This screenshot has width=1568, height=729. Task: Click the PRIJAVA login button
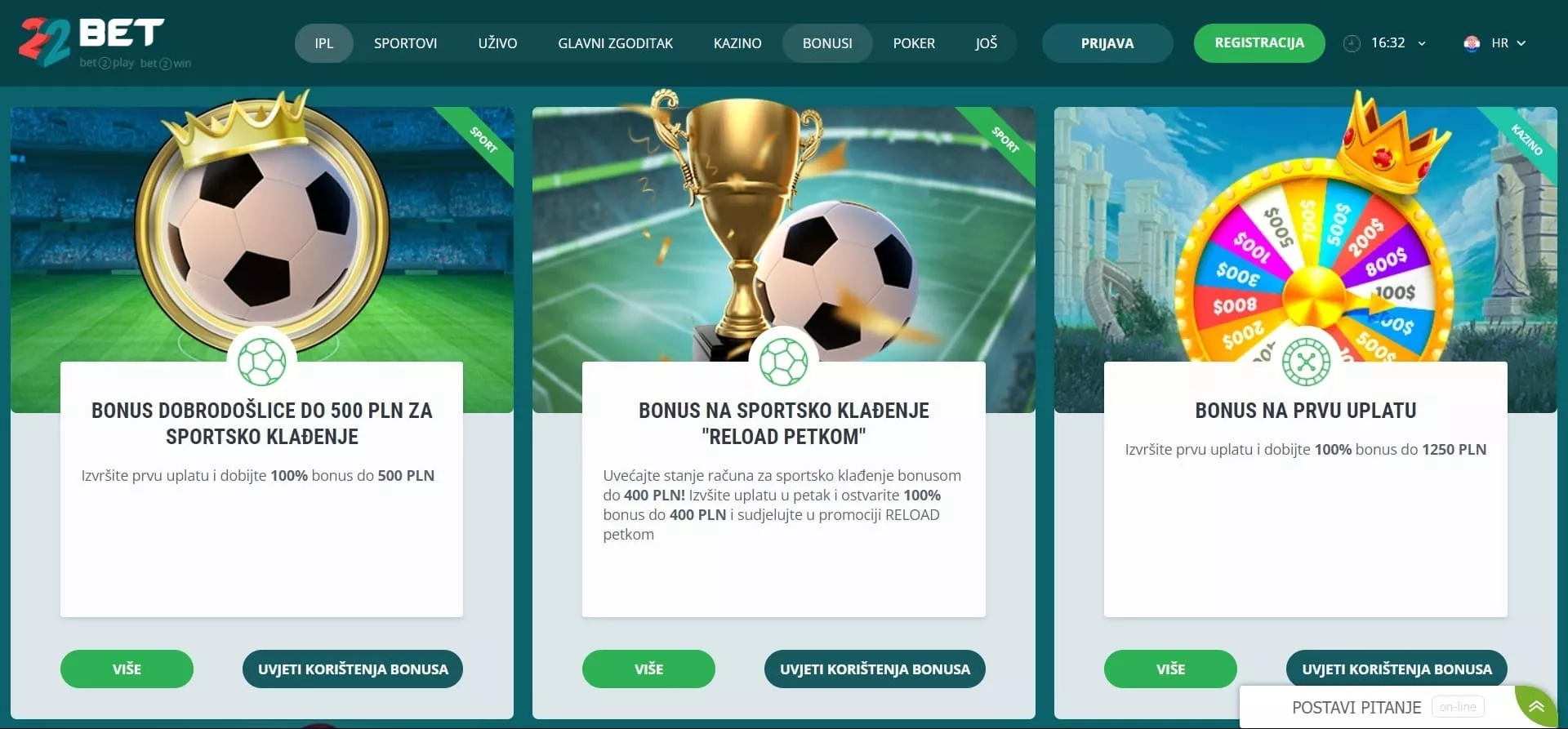(1107, 43)
